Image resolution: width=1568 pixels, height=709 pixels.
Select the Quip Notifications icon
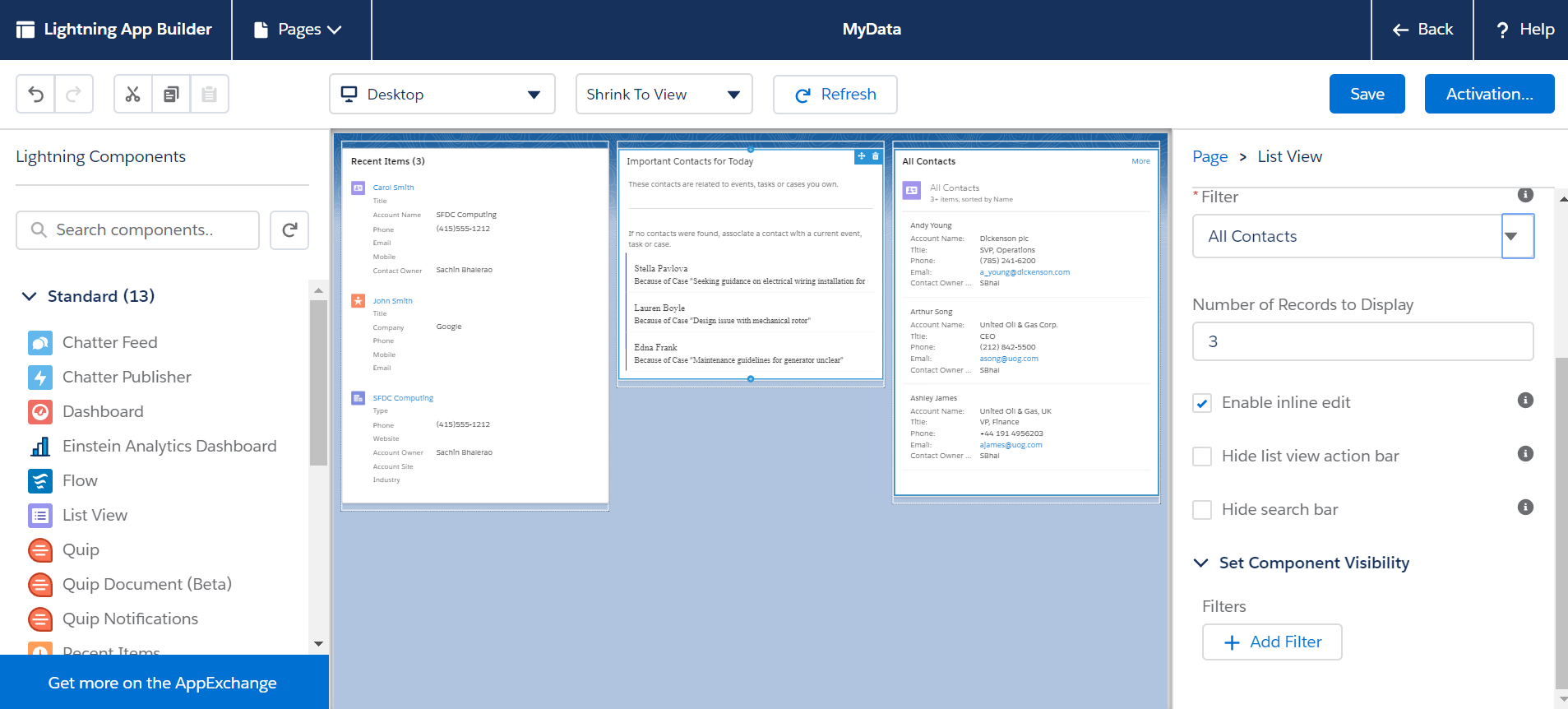tap(40, 619)
